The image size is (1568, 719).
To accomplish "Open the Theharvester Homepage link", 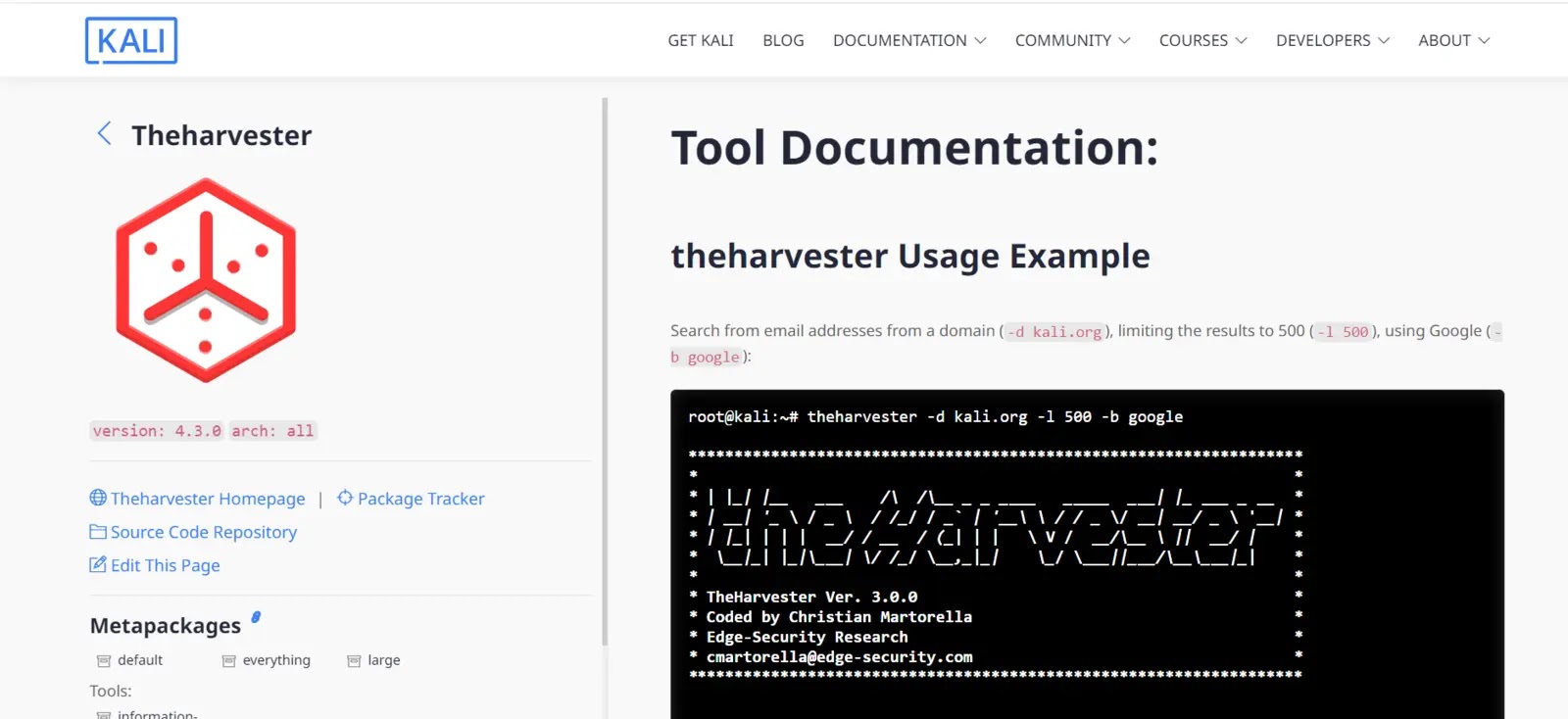I will (x=208, y=499).
